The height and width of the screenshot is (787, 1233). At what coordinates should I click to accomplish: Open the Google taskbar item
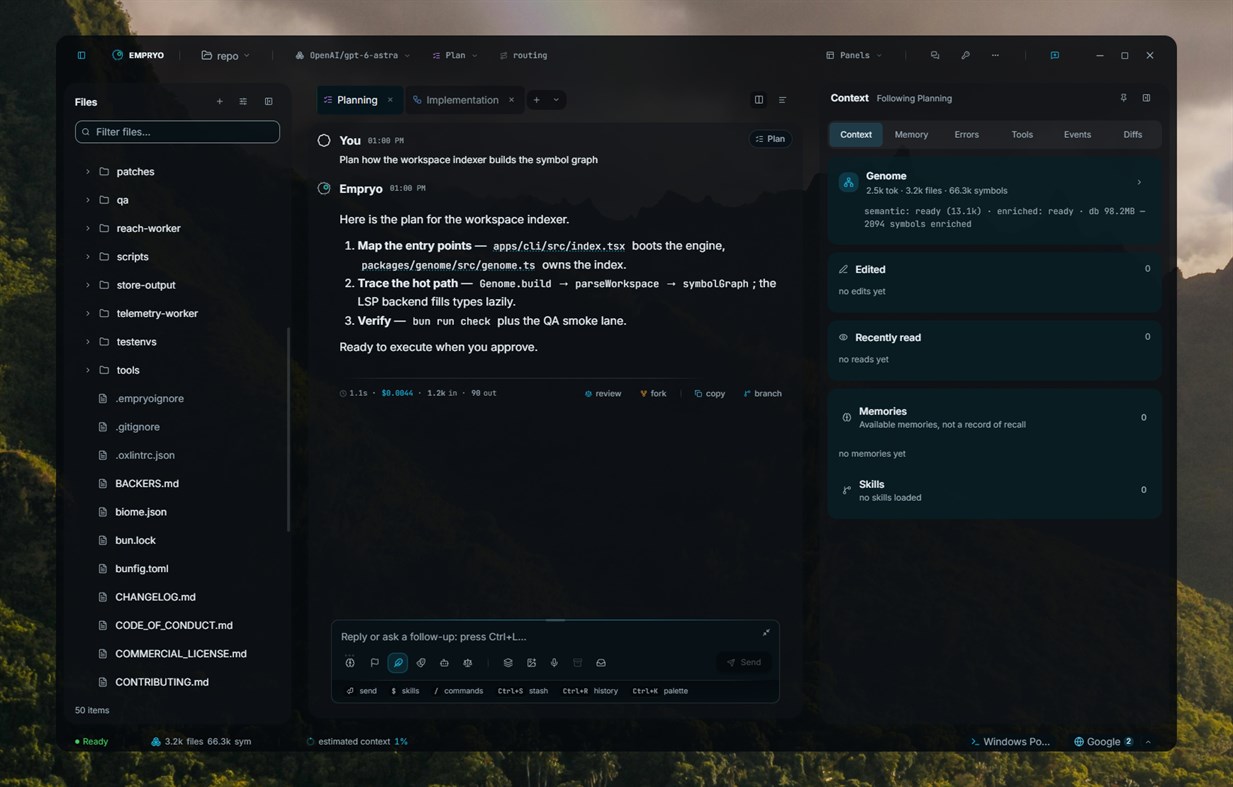coord(1104,741)
